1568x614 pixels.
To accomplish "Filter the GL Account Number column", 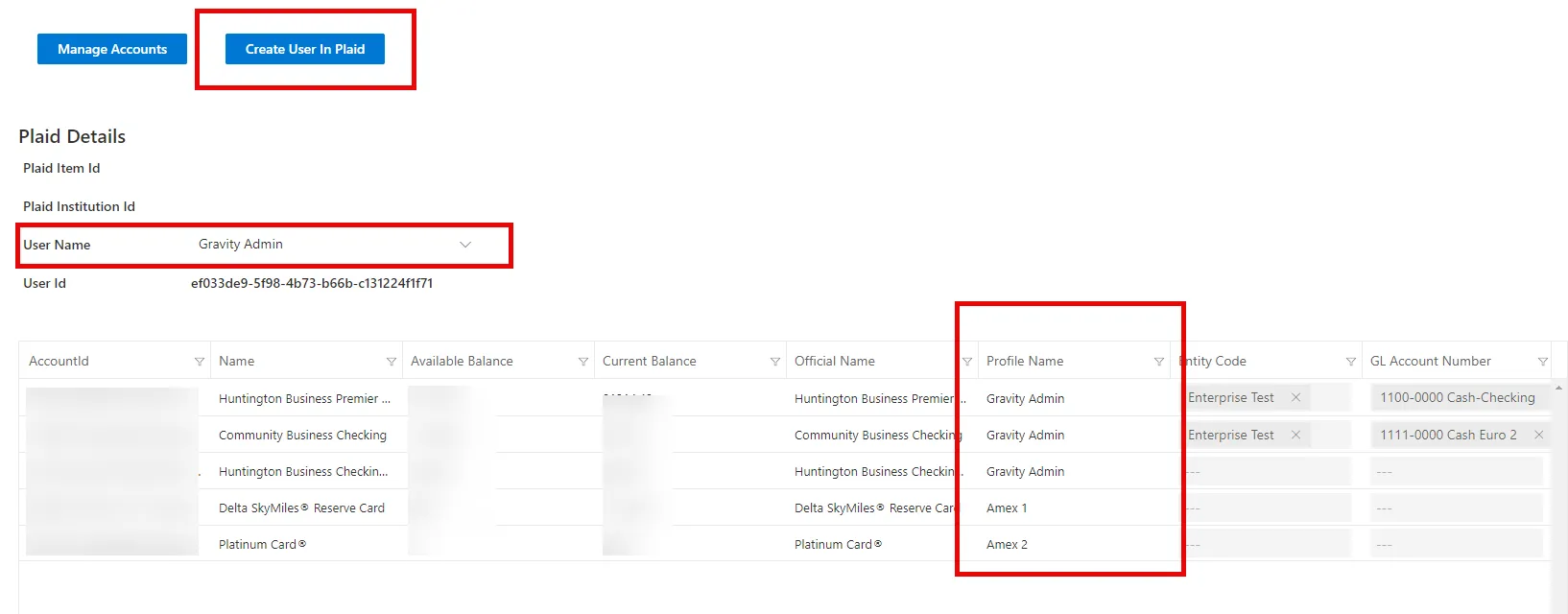I will point(1543,362).
